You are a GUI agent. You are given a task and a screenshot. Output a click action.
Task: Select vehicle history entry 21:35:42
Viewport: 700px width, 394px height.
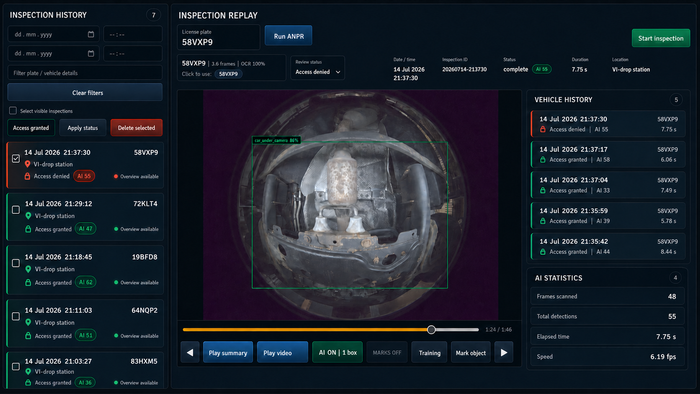pos(608,246)
